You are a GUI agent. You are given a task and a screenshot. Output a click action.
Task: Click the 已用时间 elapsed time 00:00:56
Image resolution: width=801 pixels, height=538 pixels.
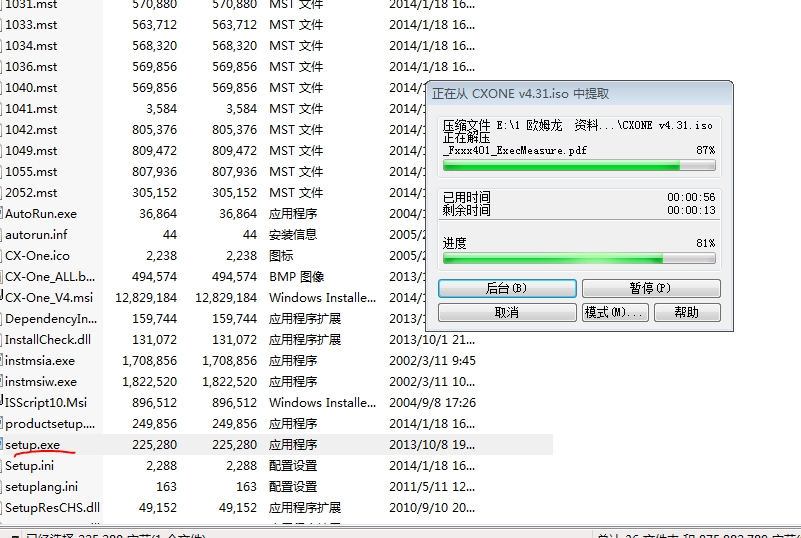click(x=691, y=197)
